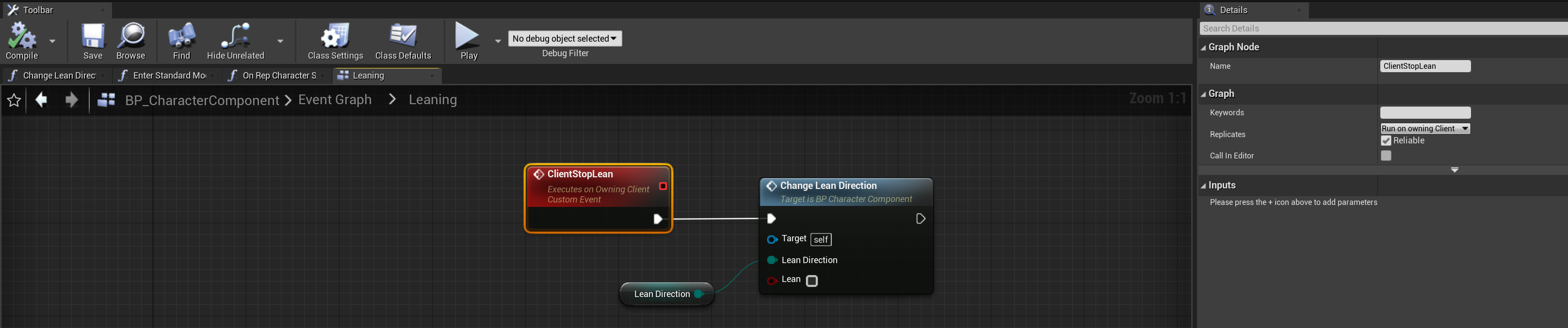
Task: Click the Lean boolean input pin
Action: (772, 281)
